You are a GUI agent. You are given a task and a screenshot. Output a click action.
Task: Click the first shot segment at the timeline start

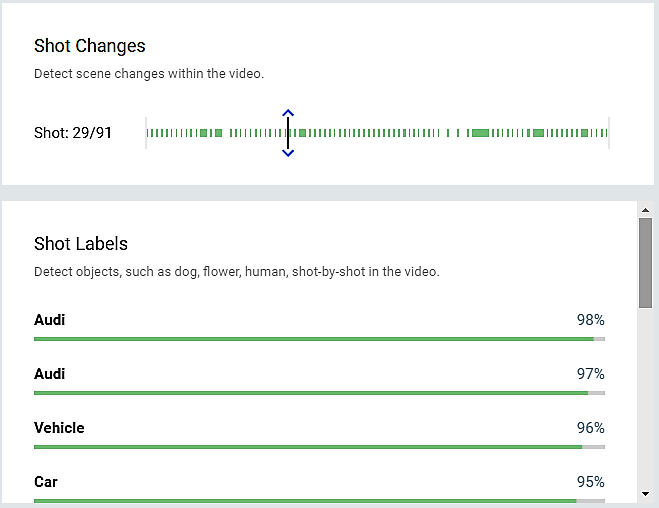tap(149, 133)
